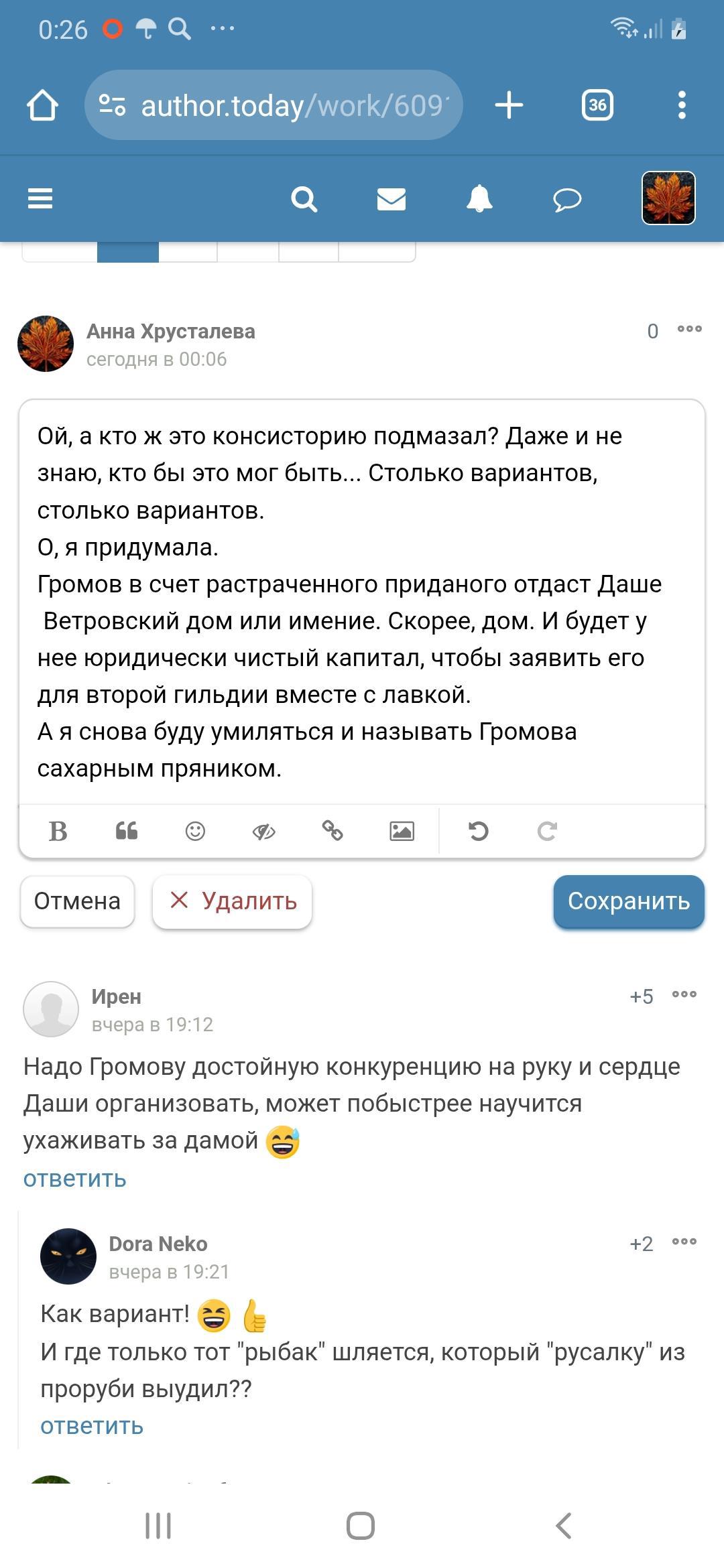Viewport: 724px width, 1568px height.
Task: Open notifications bell icon
Action: click(x=479, y=199)
